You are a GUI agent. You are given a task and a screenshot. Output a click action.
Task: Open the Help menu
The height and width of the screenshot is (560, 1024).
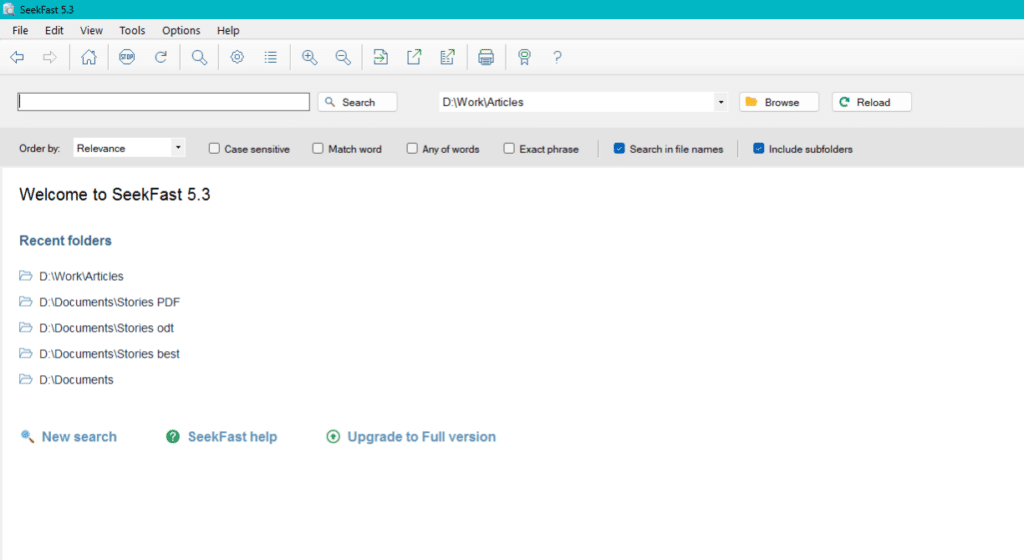point(228,30)
